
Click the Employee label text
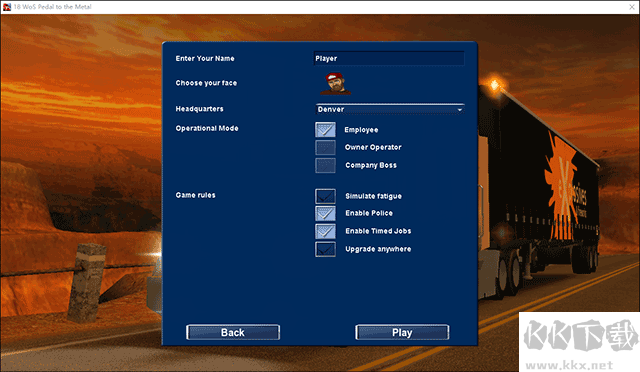tap(361, 130)
